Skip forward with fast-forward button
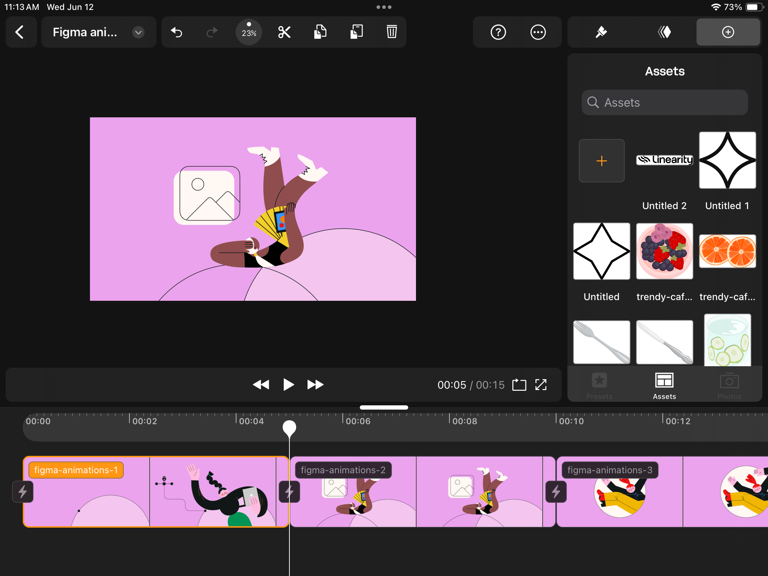Viewport: 768px width, 576px height. (x=315, y=385)
